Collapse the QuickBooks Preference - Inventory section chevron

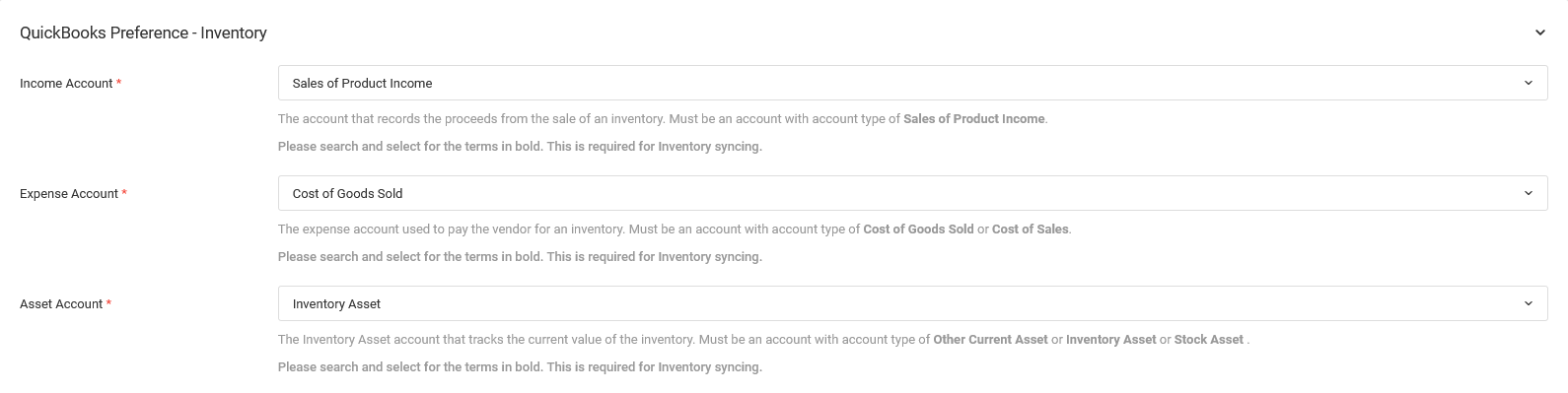tap(1539, 33)
